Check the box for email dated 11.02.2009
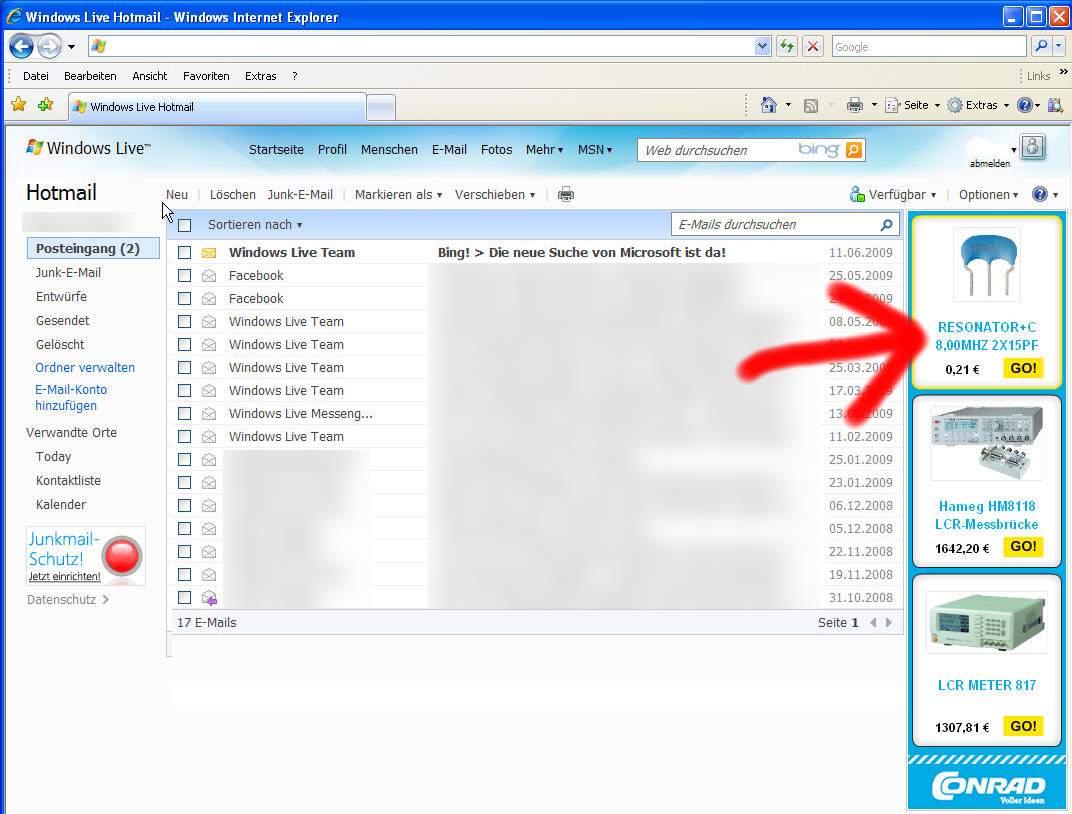The image size is (1072, 814). tap(185, 436)
